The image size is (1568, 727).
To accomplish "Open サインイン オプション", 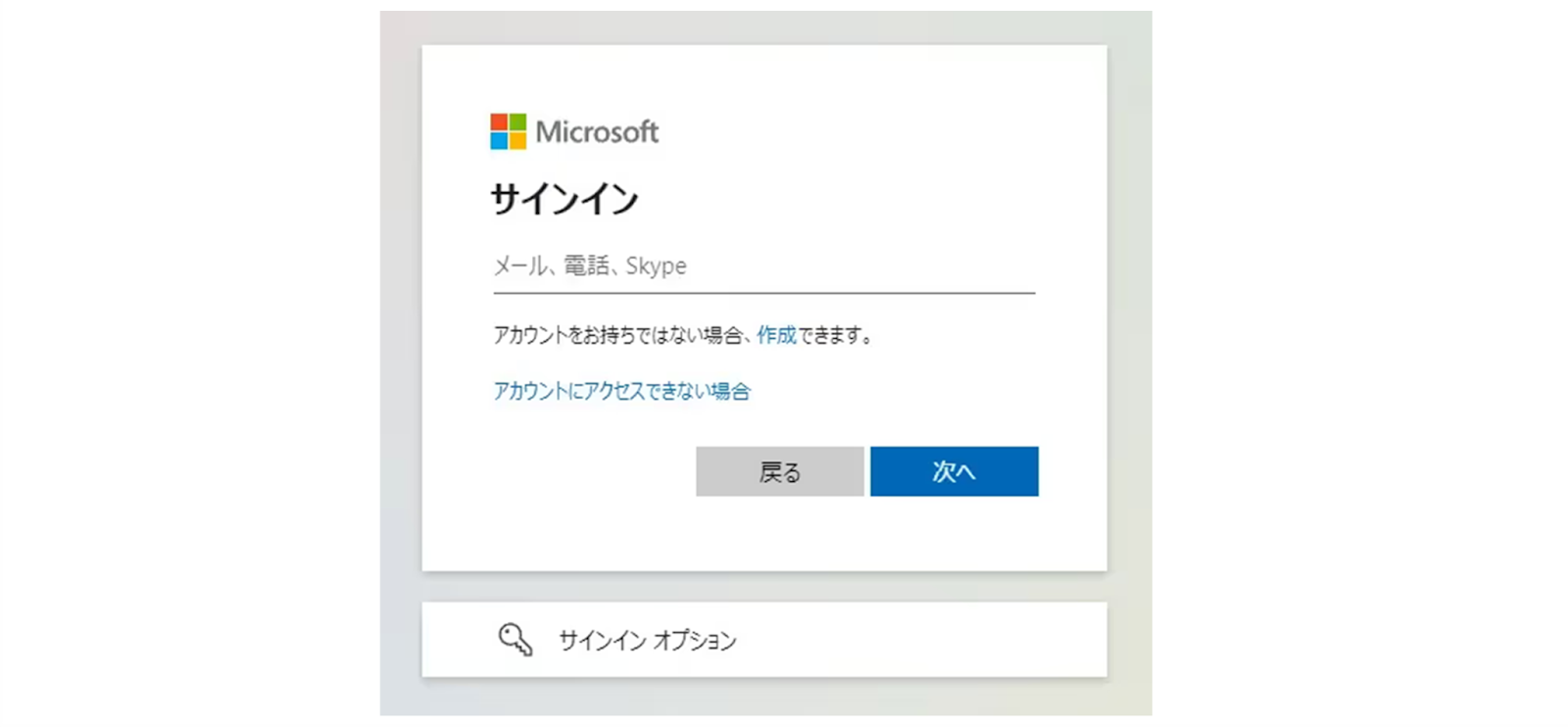I will 647,640.
